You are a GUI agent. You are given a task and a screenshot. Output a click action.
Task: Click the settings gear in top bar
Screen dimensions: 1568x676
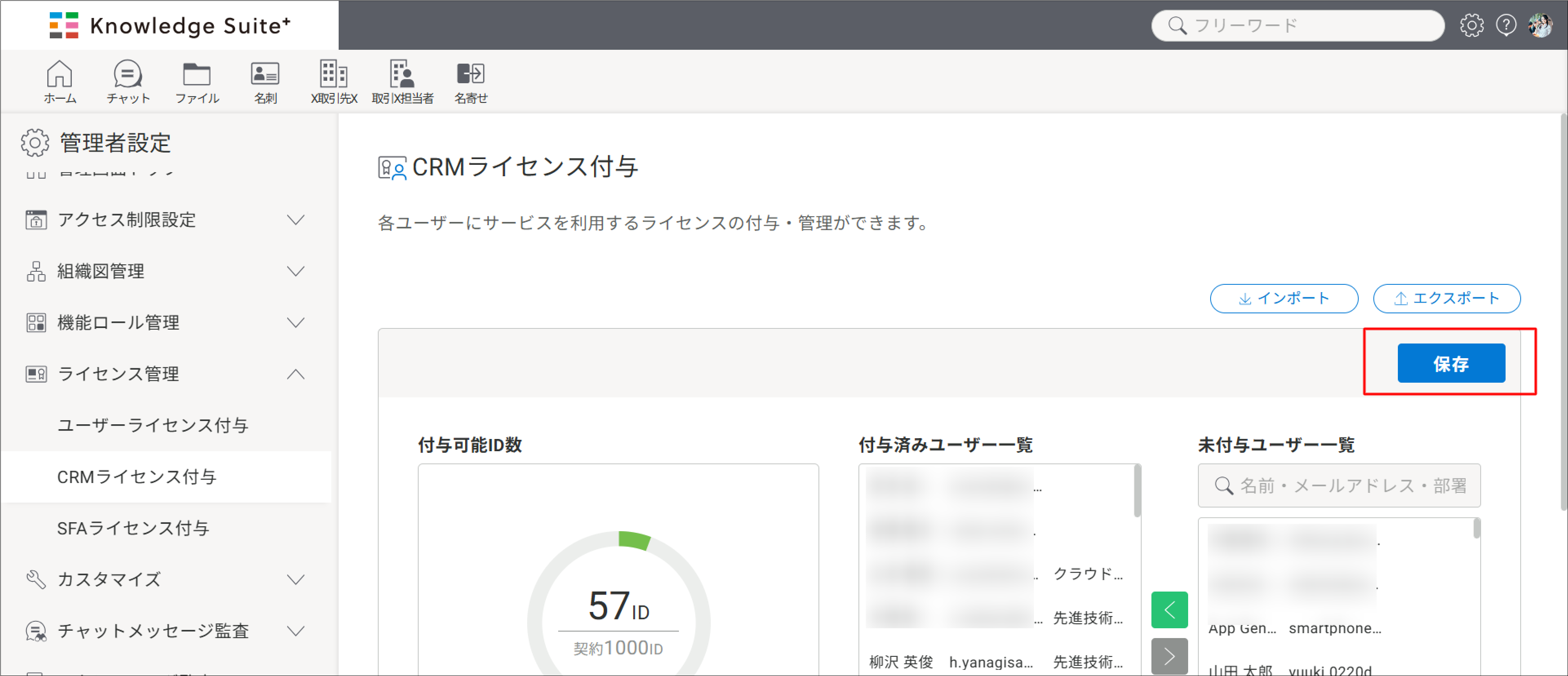1471,26
